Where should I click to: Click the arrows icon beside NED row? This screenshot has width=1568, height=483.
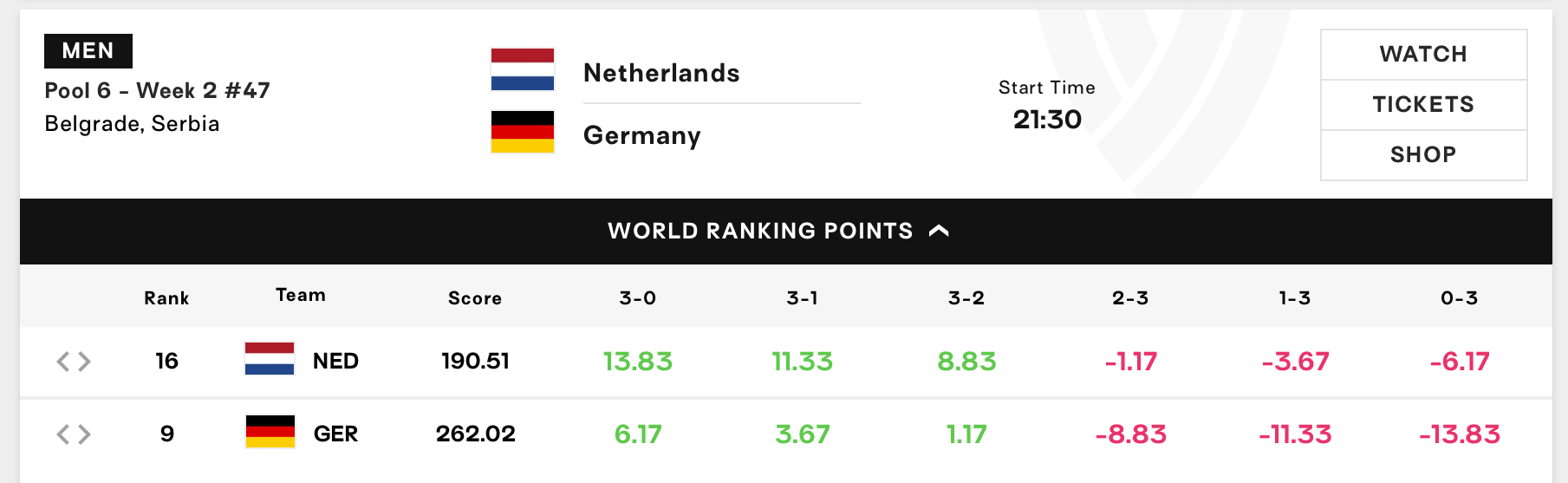pos(74,362)
